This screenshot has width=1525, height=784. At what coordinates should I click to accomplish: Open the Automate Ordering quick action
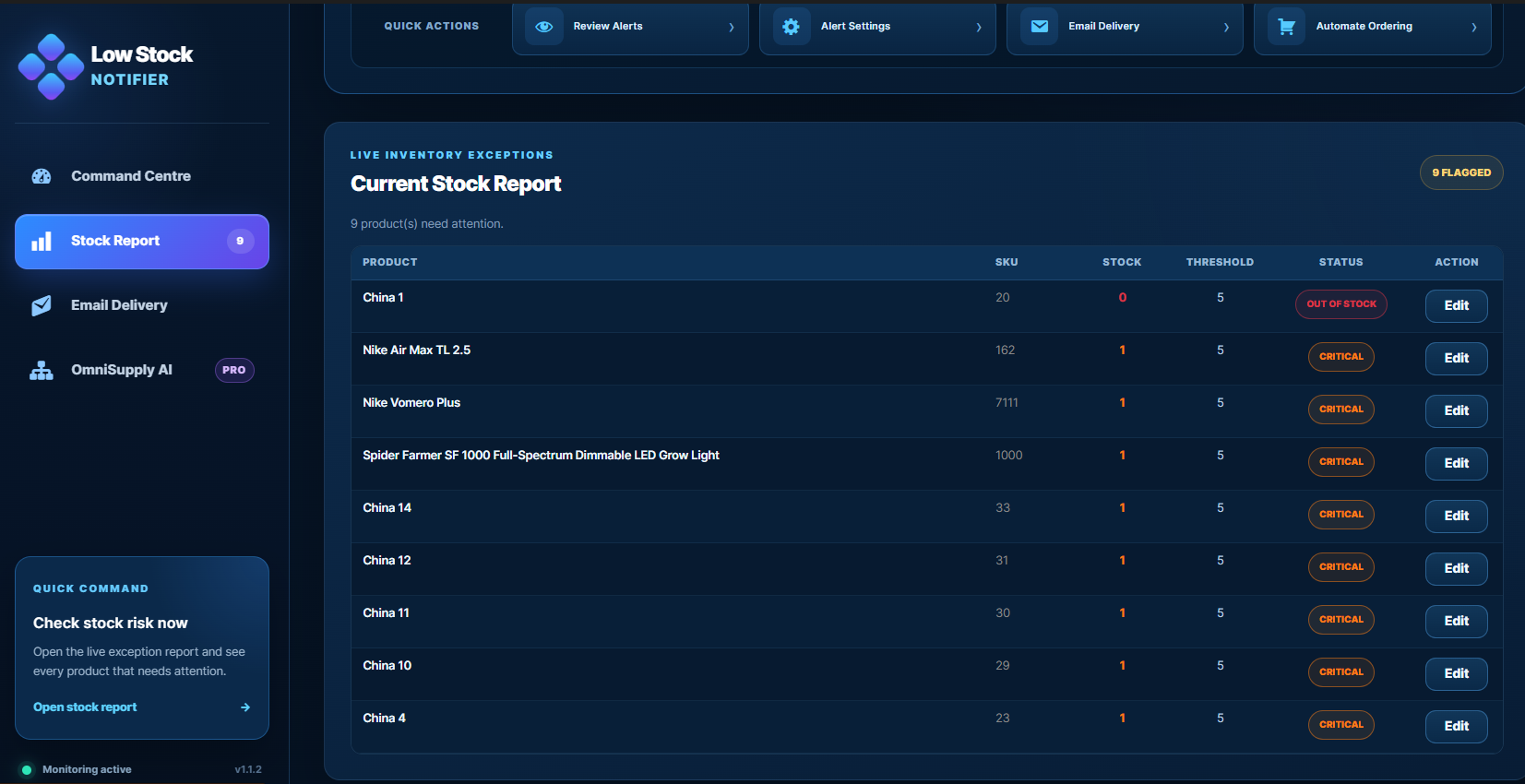pos(1373,27)
